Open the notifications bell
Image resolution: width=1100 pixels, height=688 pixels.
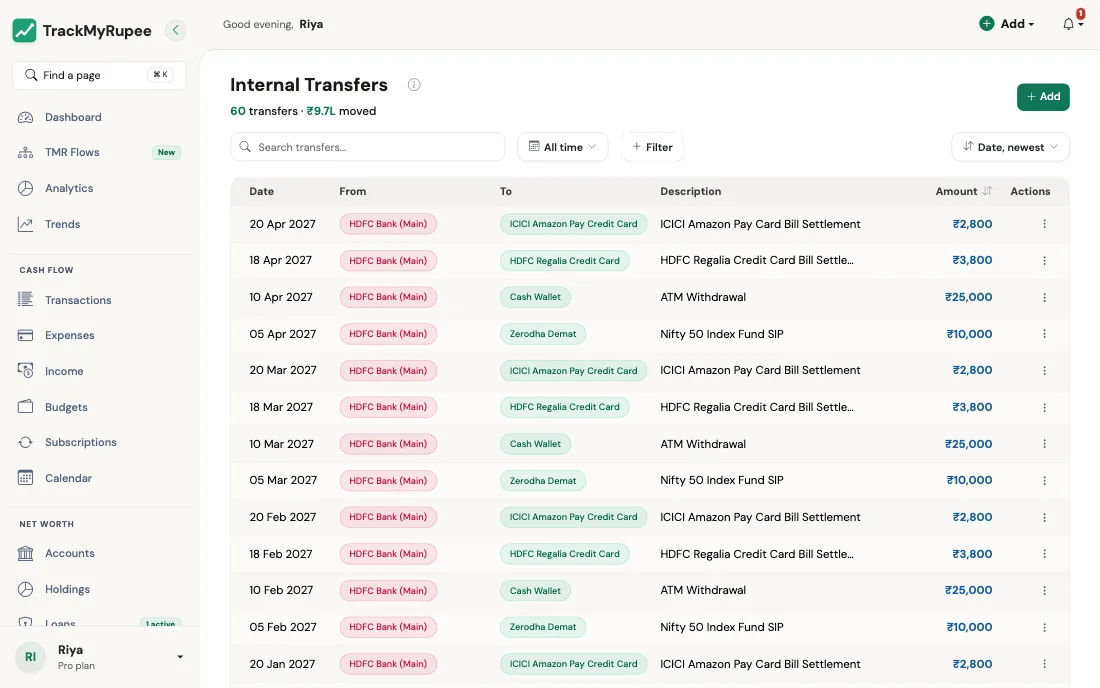[1068, 25]
